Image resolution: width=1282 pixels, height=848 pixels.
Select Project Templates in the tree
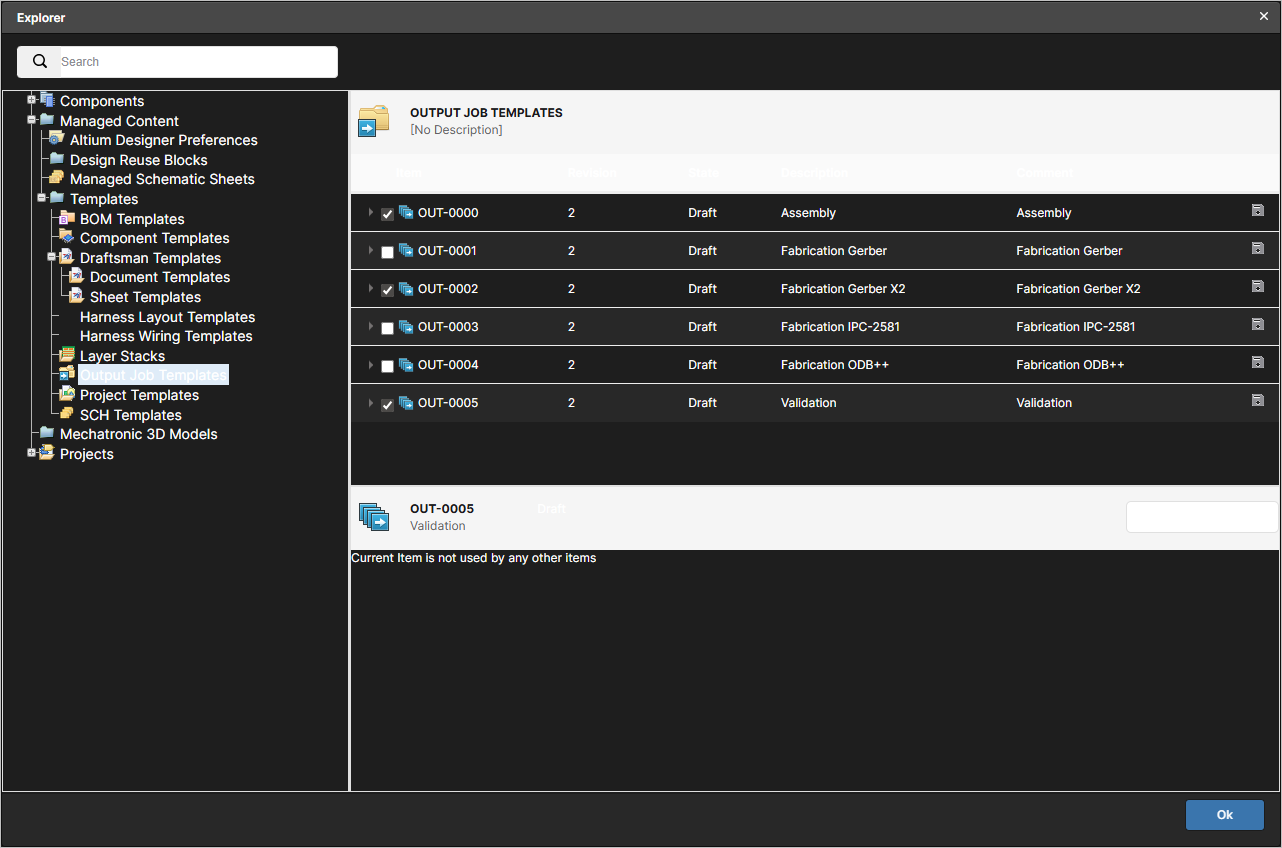click(139, 395)
